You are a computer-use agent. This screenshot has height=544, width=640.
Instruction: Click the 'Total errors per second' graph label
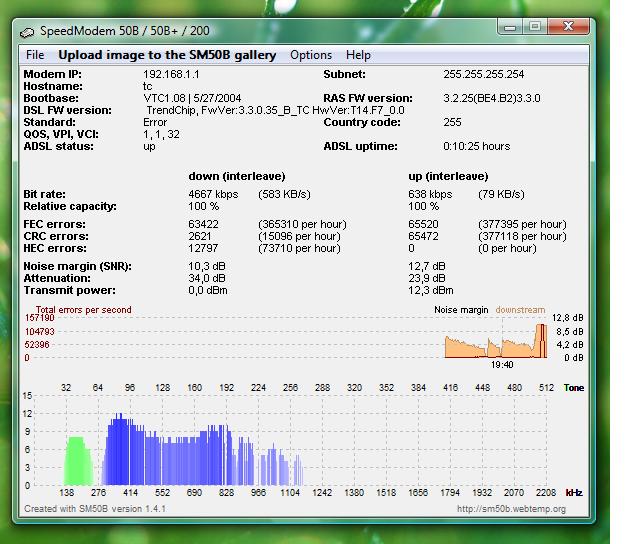coord(84,310)
